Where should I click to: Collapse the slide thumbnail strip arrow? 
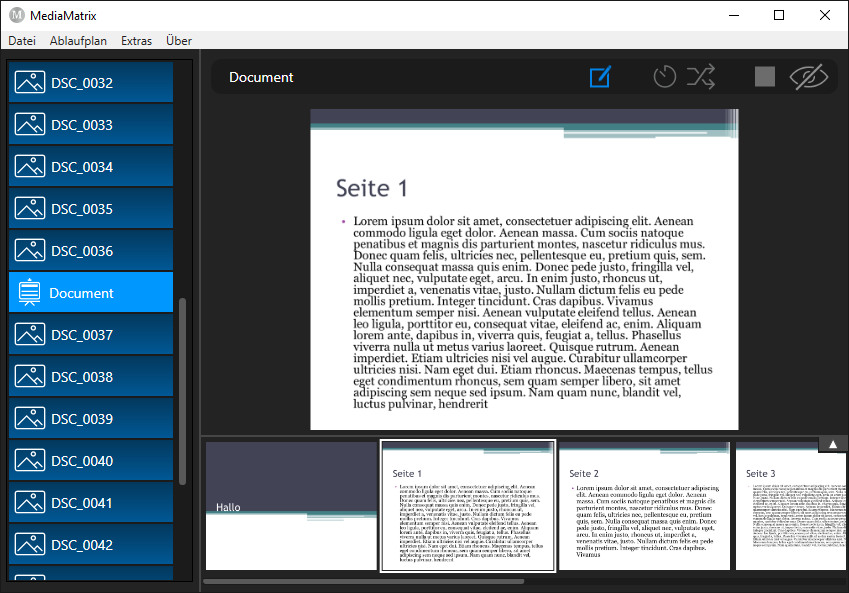(833, 443)
